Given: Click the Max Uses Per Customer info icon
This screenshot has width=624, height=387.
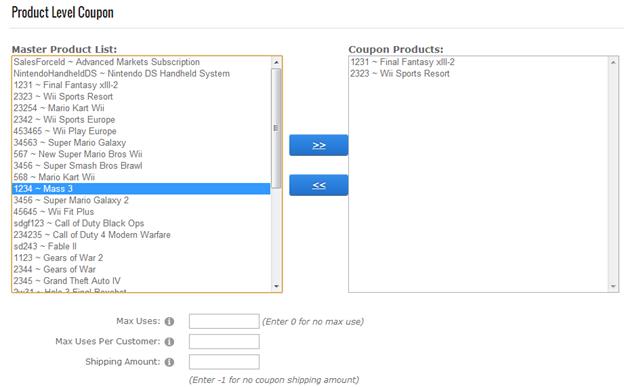Looking at the screenshot, I should 169,342.
